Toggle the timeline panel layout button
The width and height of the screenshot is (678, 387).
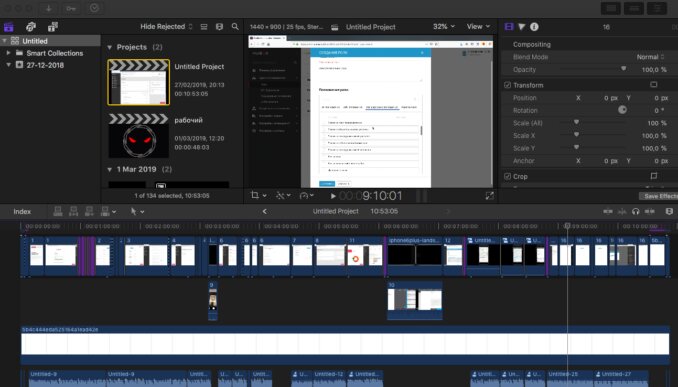pyautogui.click(x=634, y=8)
